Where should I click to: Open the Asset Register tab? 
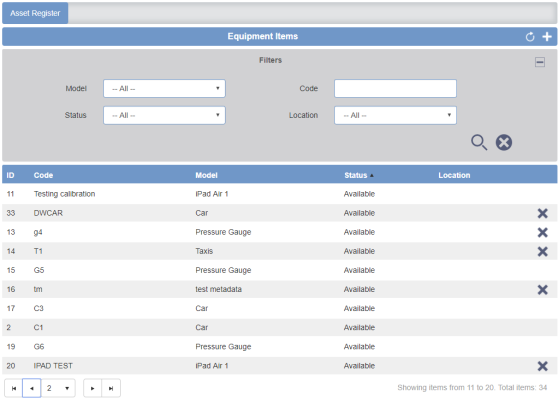click(35, 13)
